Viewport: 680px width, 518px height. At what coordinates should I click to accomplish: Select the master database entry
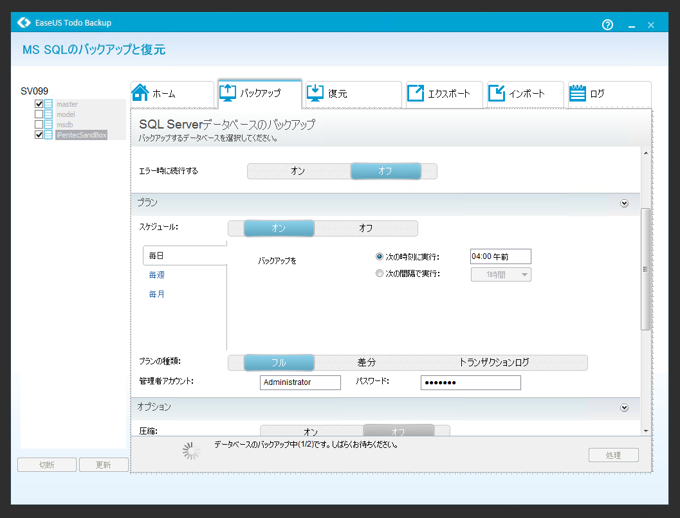[67, 104]
